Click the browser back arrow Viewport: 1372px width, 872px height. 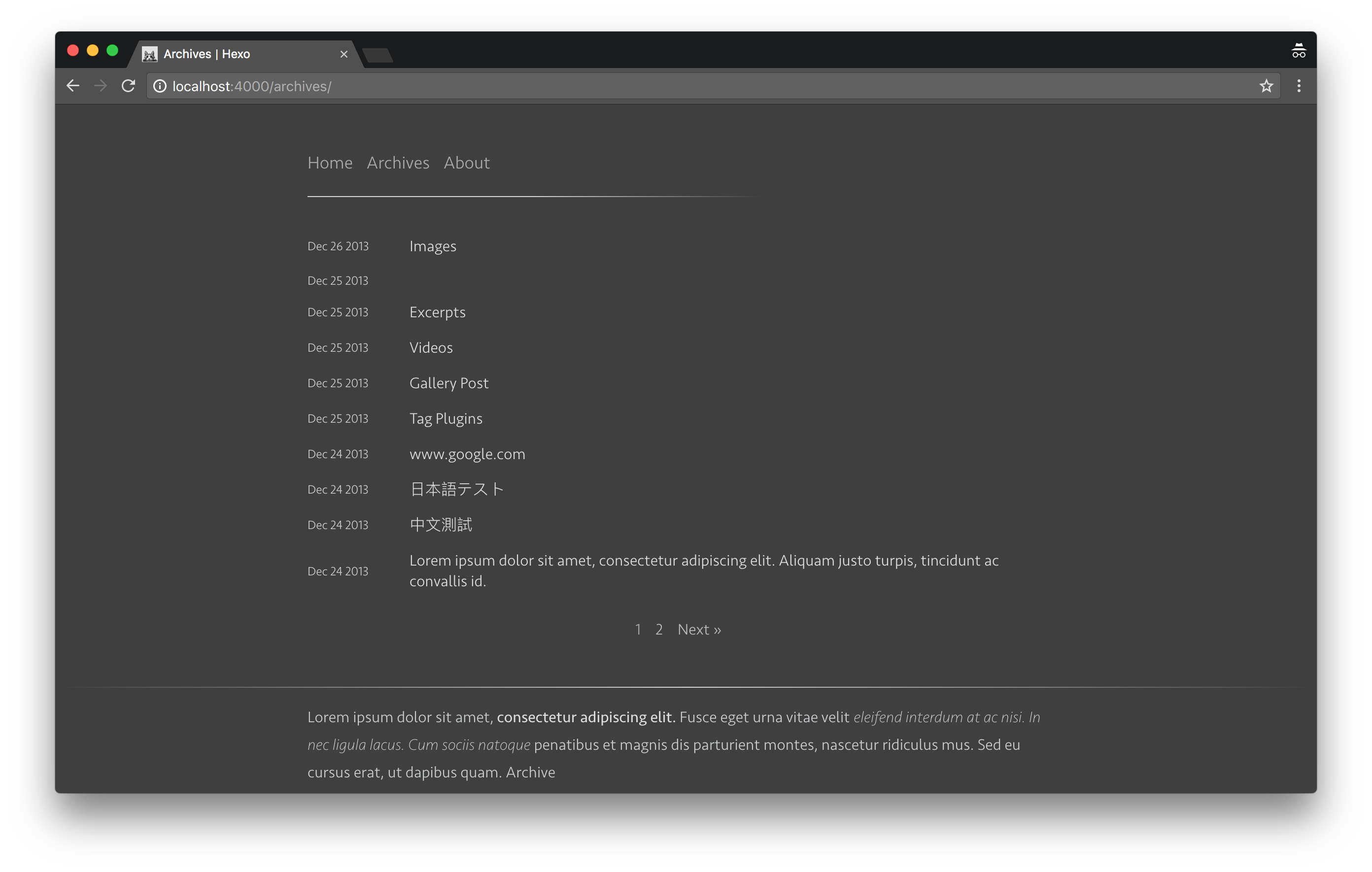(x=73, y=86)
